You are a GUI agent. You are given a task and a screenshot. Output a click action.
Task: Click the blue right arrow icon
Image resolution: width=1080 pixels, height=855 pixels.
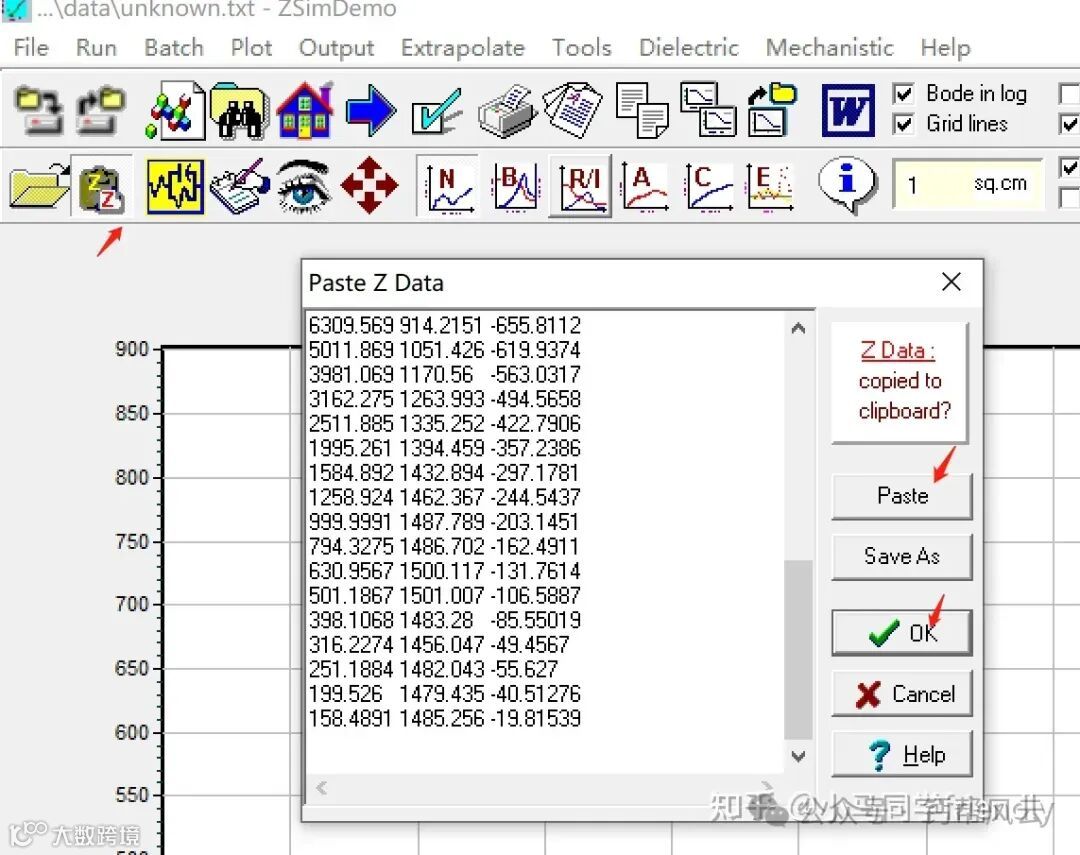pos(371,111)
